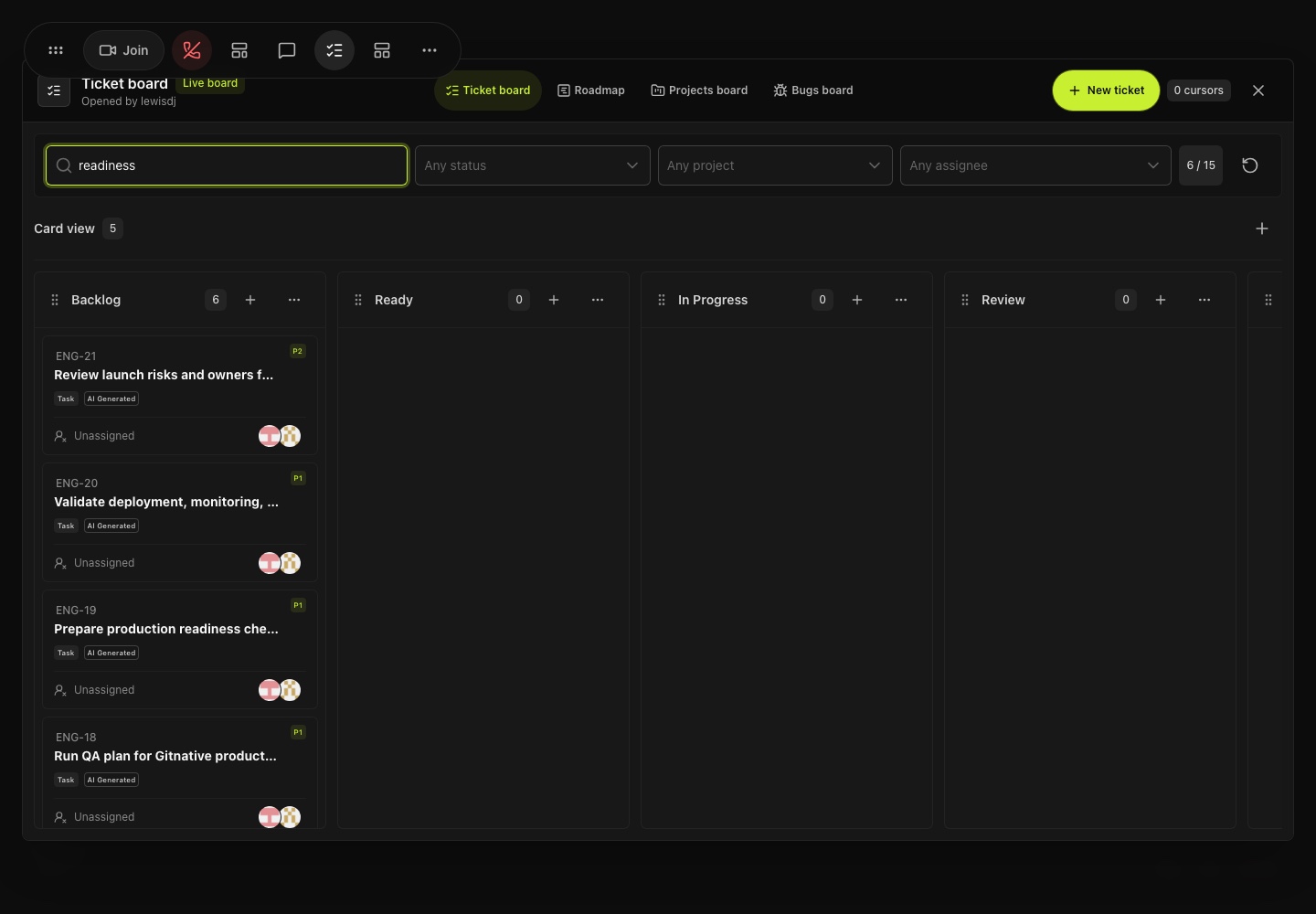Image resolution: width=1316 pixels, height=914 pixels.
Task: Switch to the Roadmap tab
Action: (591, 90)
